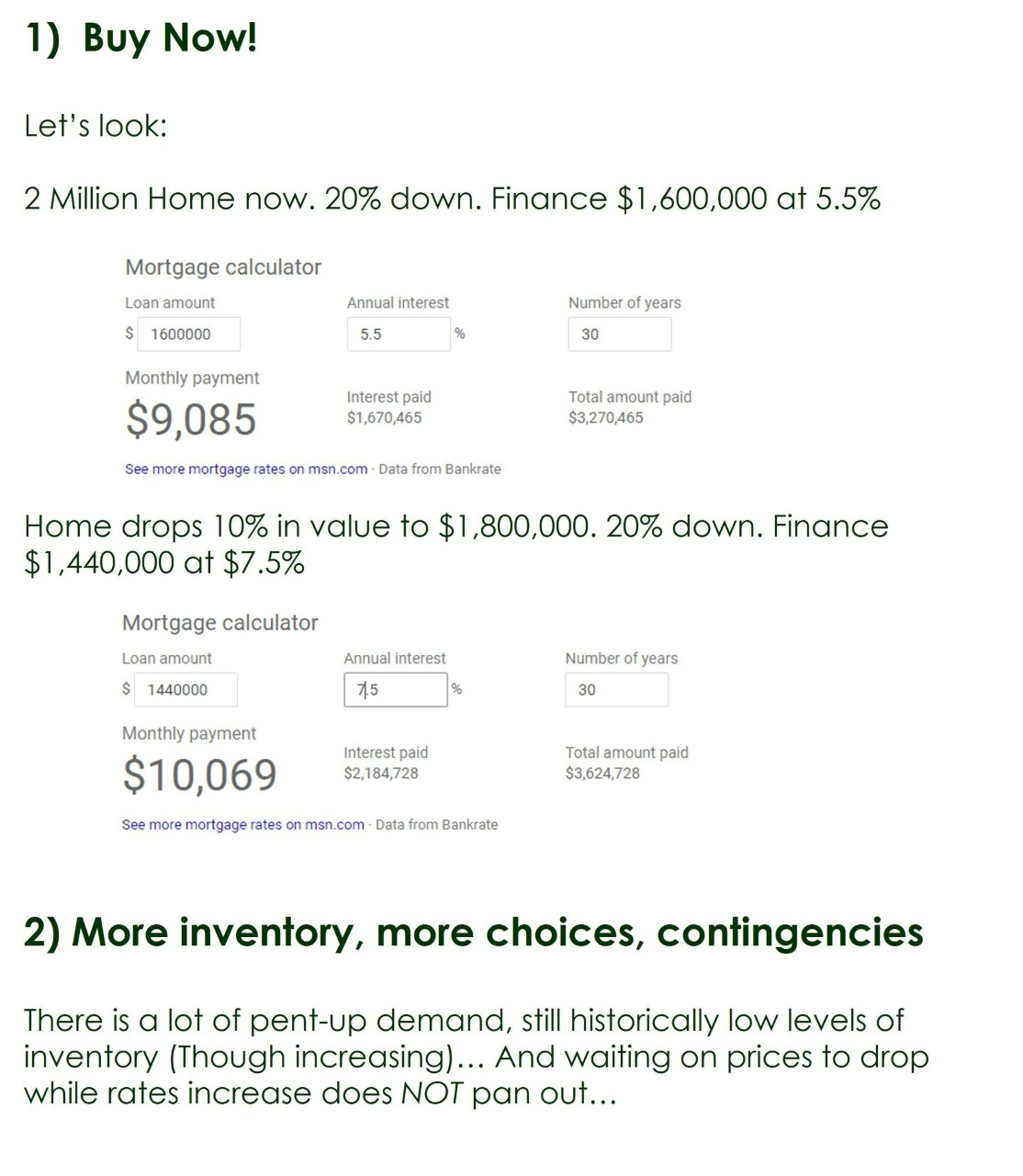Click the percent sign beside the 7.5 field
The height and width of the screenshot is (1176, 1023).
coord(456,689)
